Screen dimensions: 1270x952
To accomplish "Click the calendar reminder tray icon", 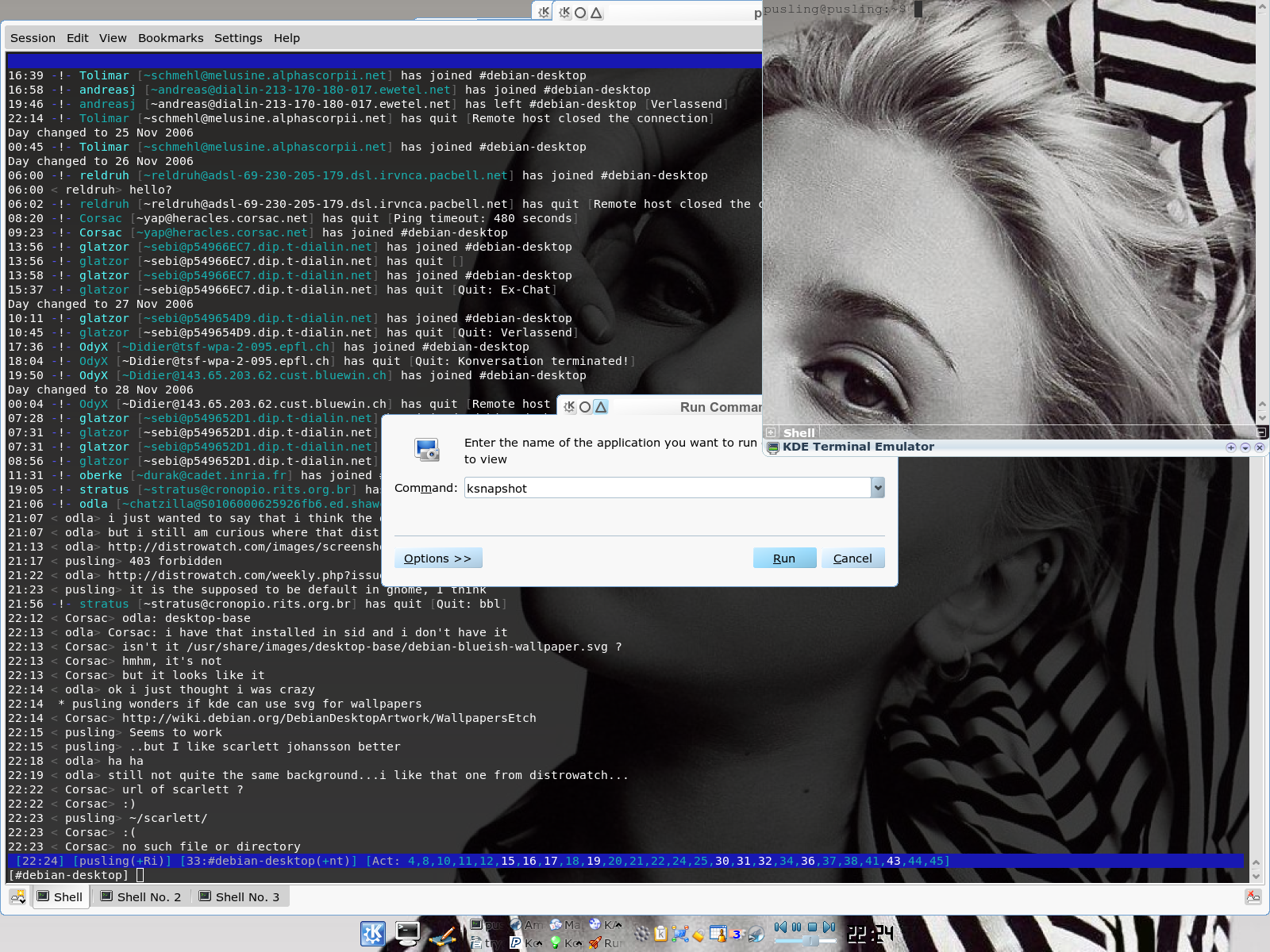I will 718,934.
